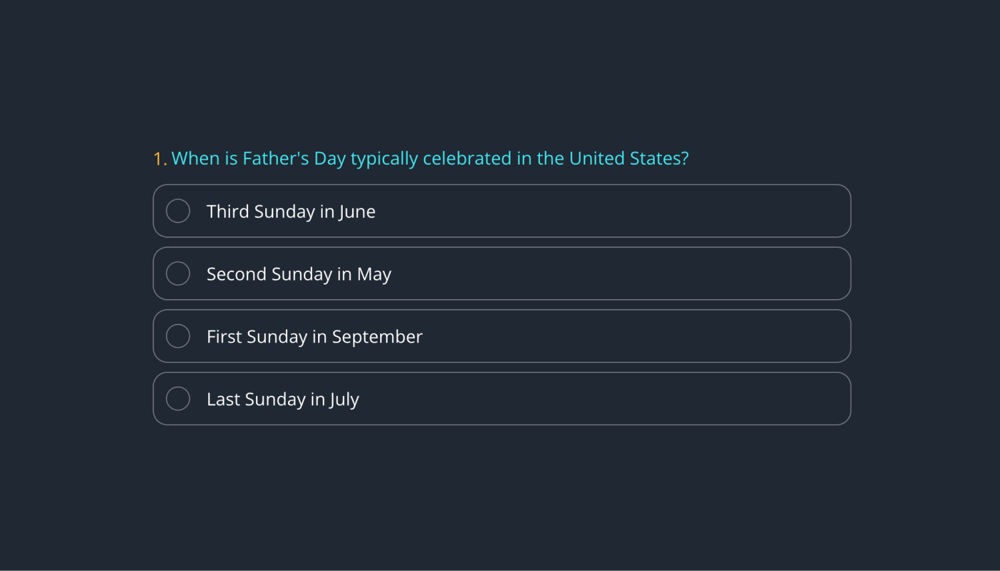
Task: Click the Father's Day question text
Action: (430, 158)
